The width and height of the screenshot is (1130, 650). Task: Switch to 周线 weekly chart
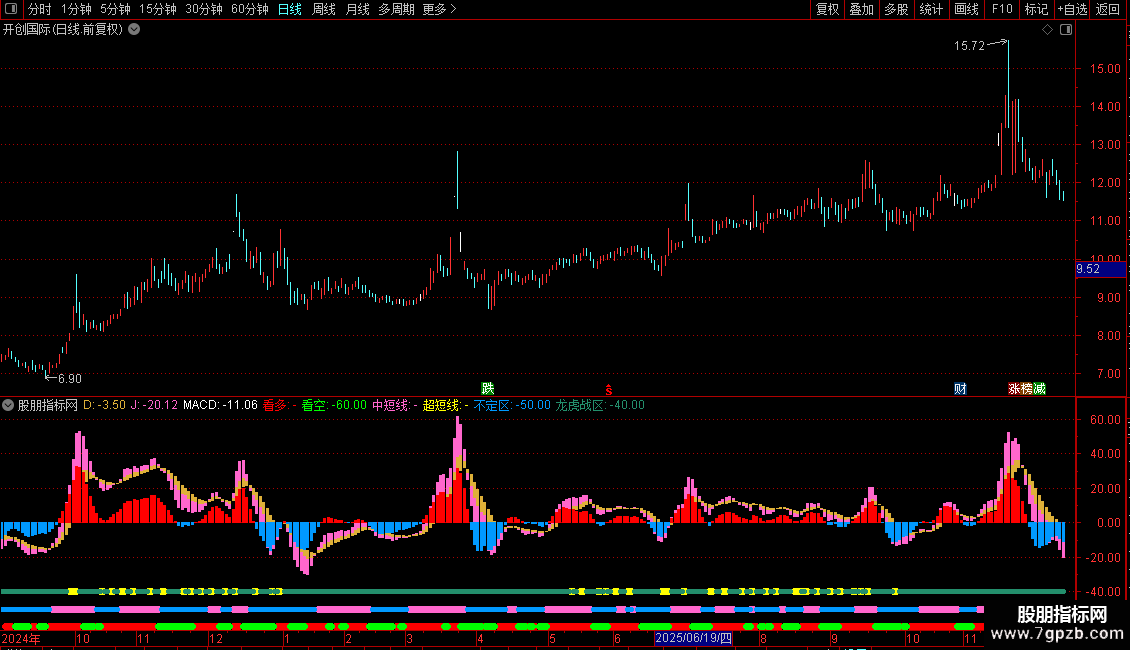pyautogui.click(x=324, y=9)
